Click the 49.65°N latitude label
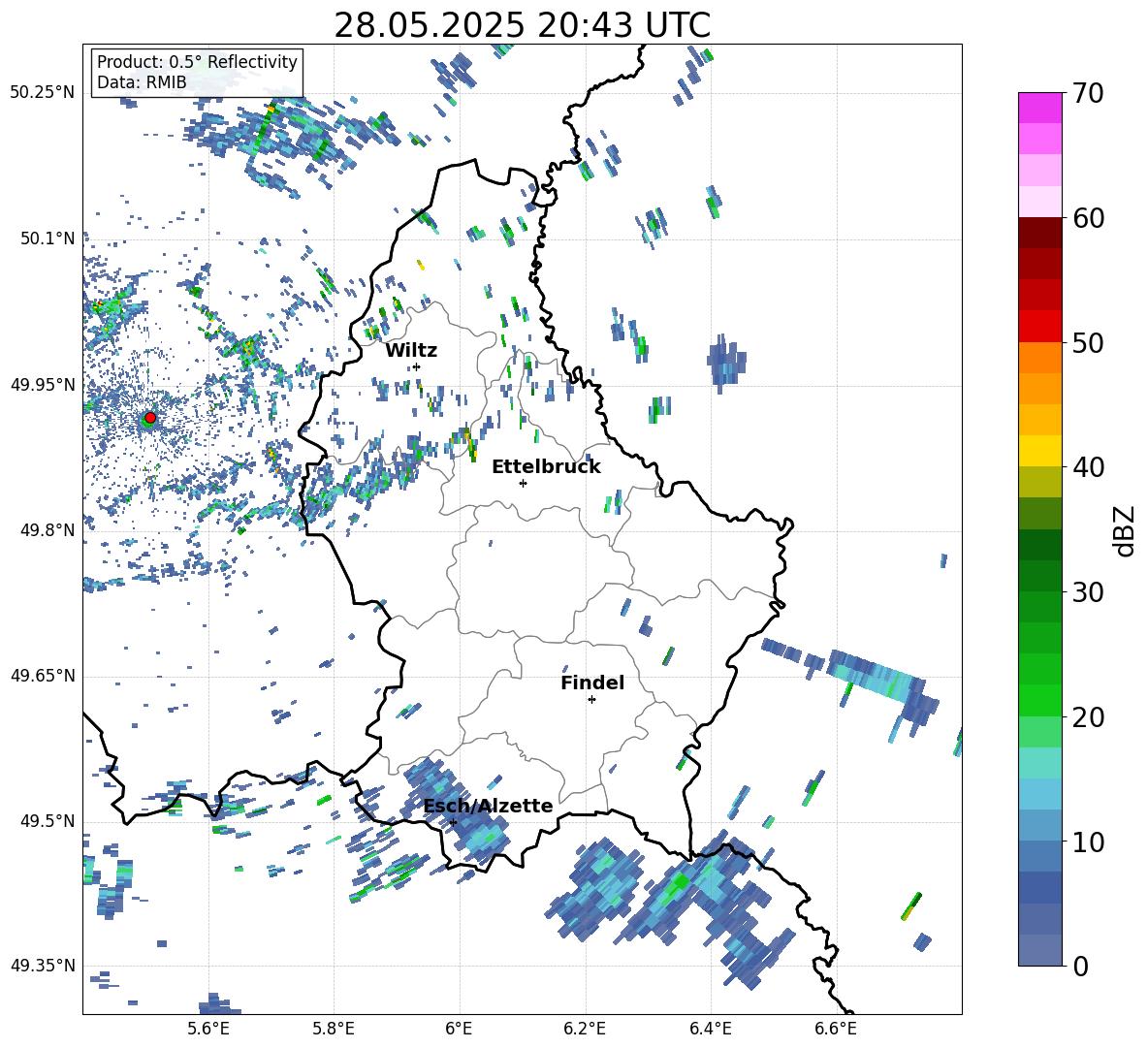1148x1048 pixels. 43,676
